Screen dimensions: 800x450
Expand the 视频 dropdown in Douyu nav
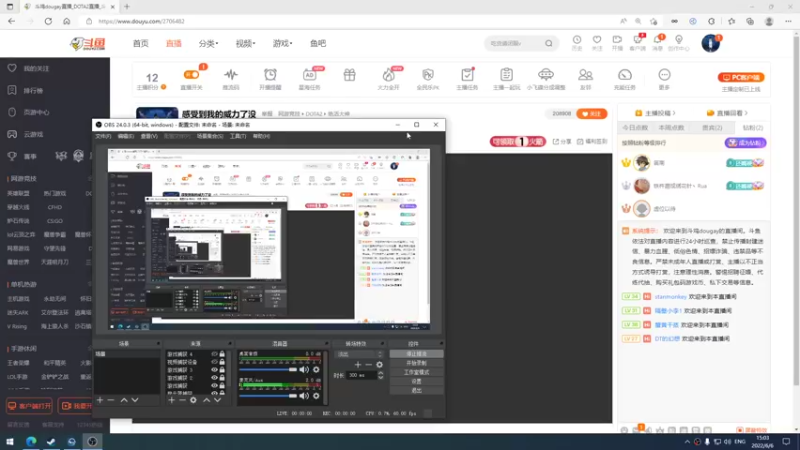tap(245, 43)
